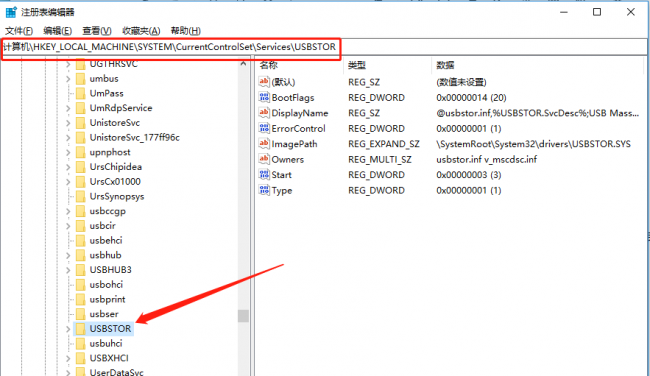The height and width of the screenshot is (376, 650).
Task: Click the folder icon next to umbus
Action: [x=81, y=79]
